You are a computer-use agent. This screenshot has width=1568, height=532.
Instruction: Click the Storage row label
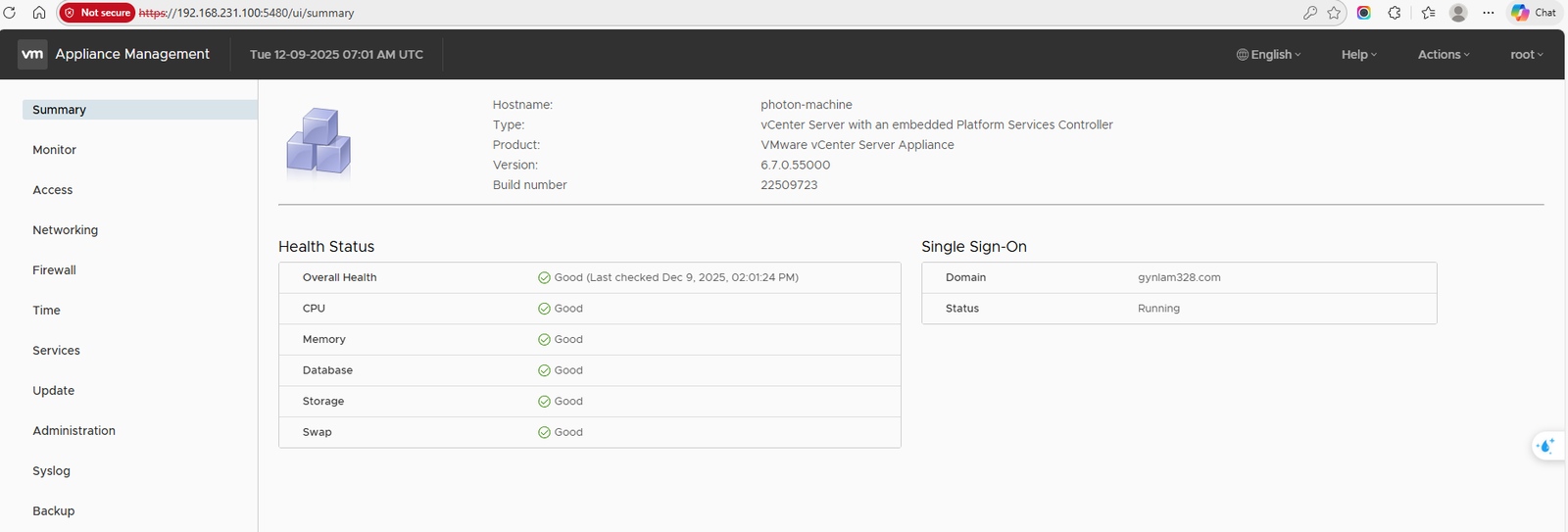click(x=323, y=402)
